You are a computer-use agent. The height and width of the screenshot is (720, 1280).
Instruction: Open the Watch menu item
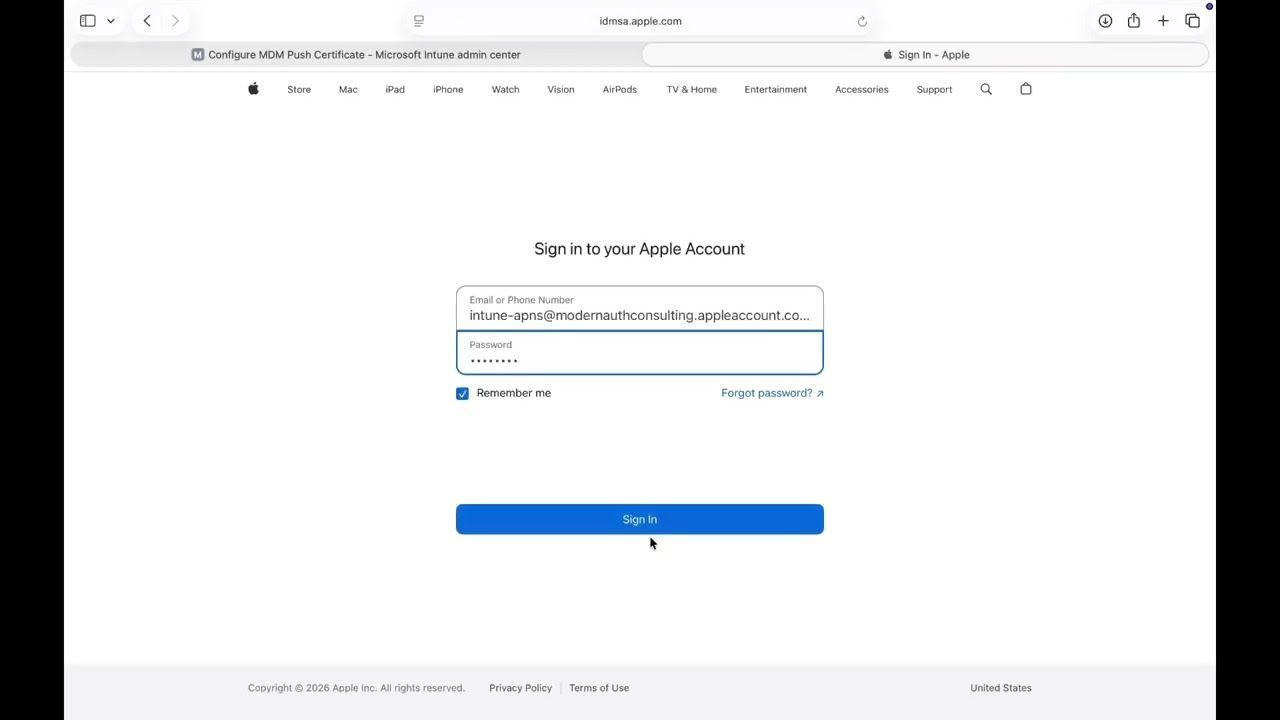[505, 90]
